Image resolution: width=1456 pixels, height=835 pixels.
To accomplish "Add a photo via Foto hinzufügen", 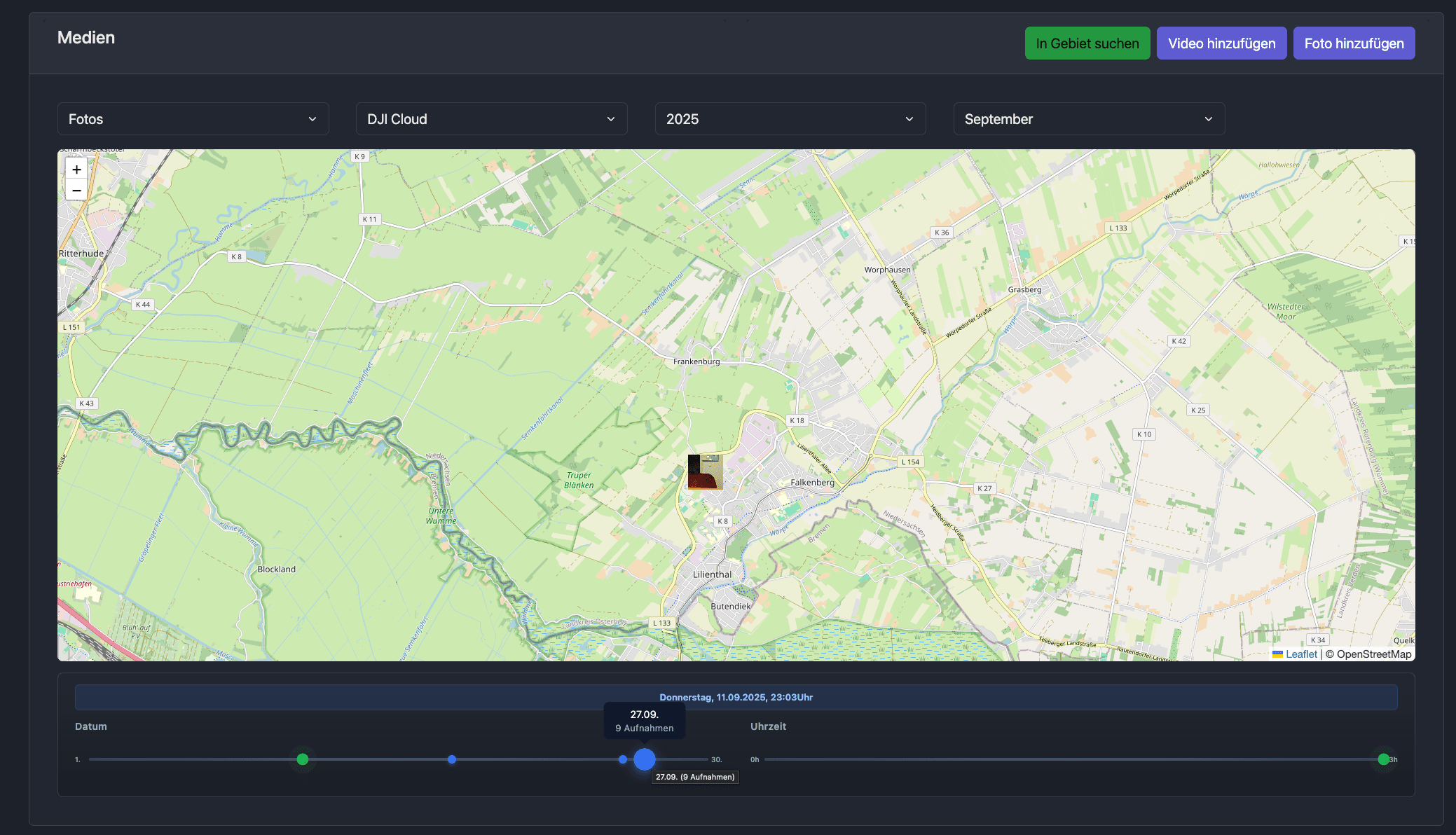I will [1353, 43].
